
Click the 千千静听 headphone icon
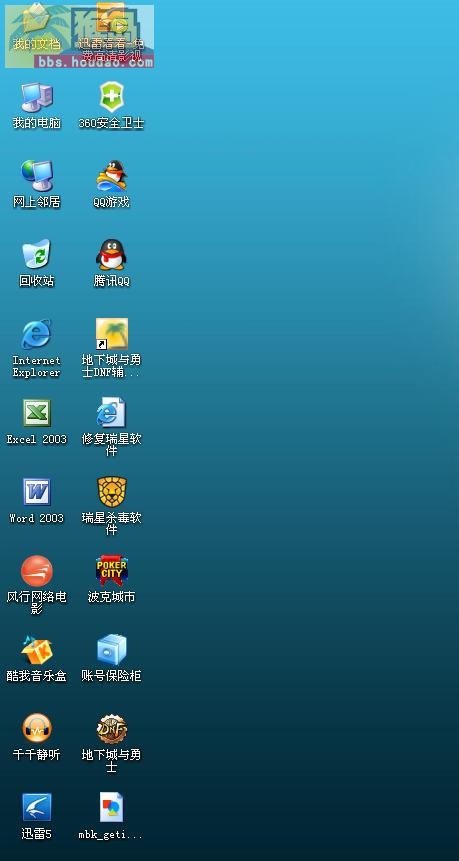(37, 729)
